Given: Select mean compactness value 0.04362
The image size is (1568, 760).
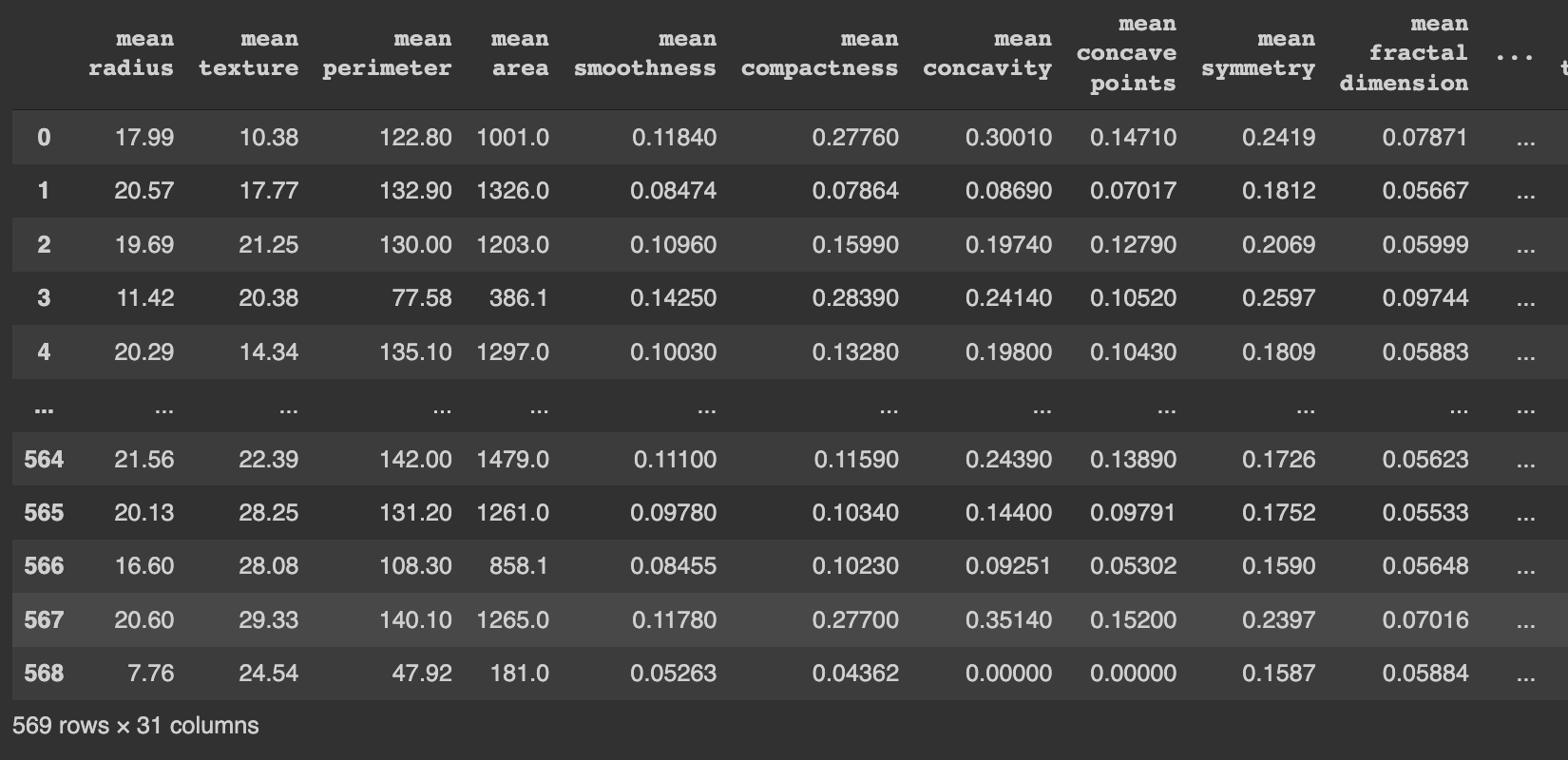Looking at the screenshot, I should (x=855, y=674).
